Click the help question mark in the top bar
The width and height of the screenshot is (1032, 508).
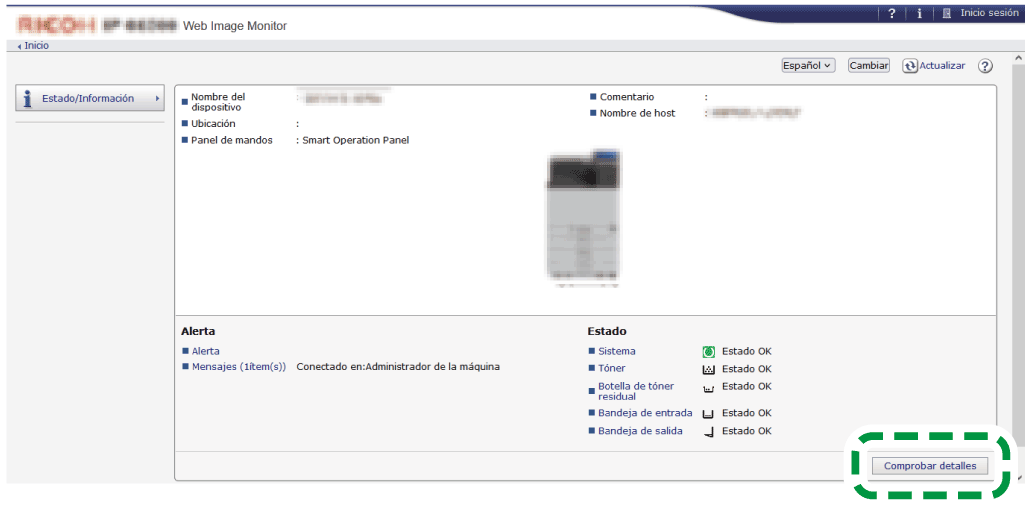coord(892,13)
